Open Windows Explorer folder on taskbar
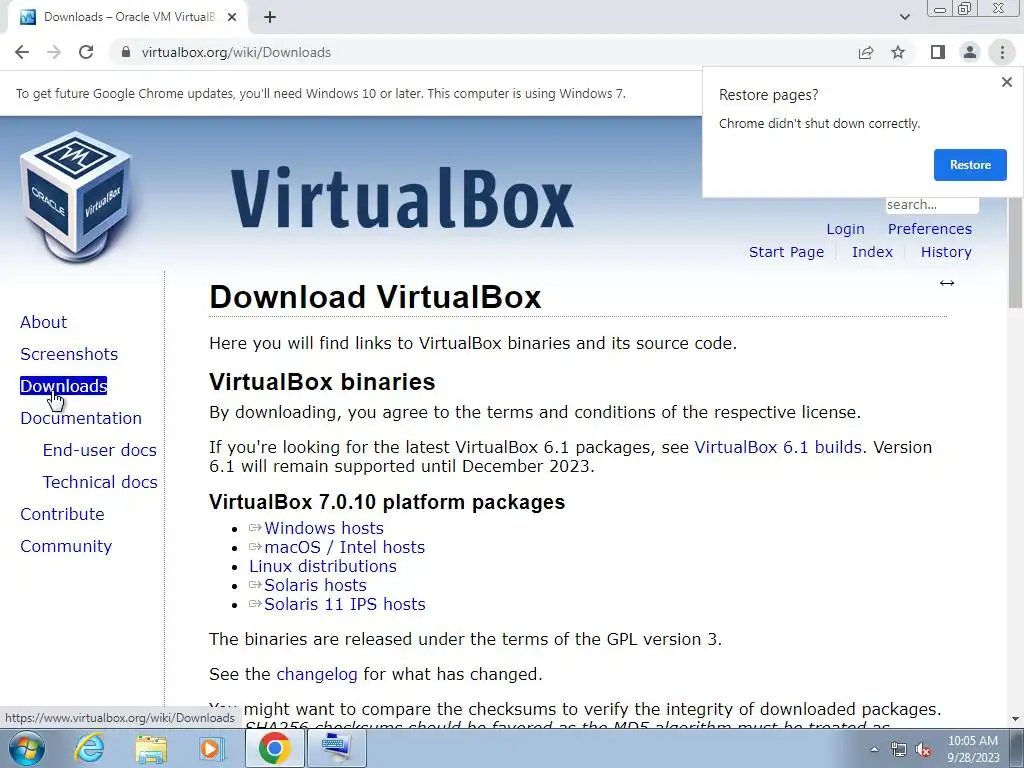Screen dimensions: 1024x768 pyautogui.click(x=151, y=748)
